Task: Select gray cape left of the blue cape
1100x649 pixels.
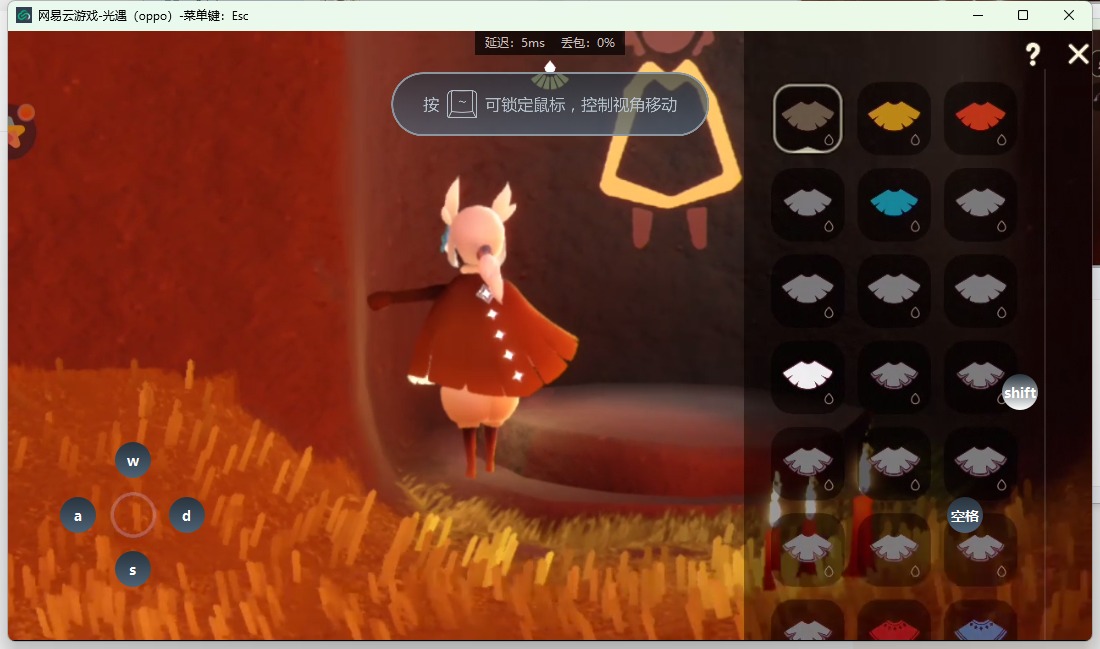Action: [x=807, y=204]
